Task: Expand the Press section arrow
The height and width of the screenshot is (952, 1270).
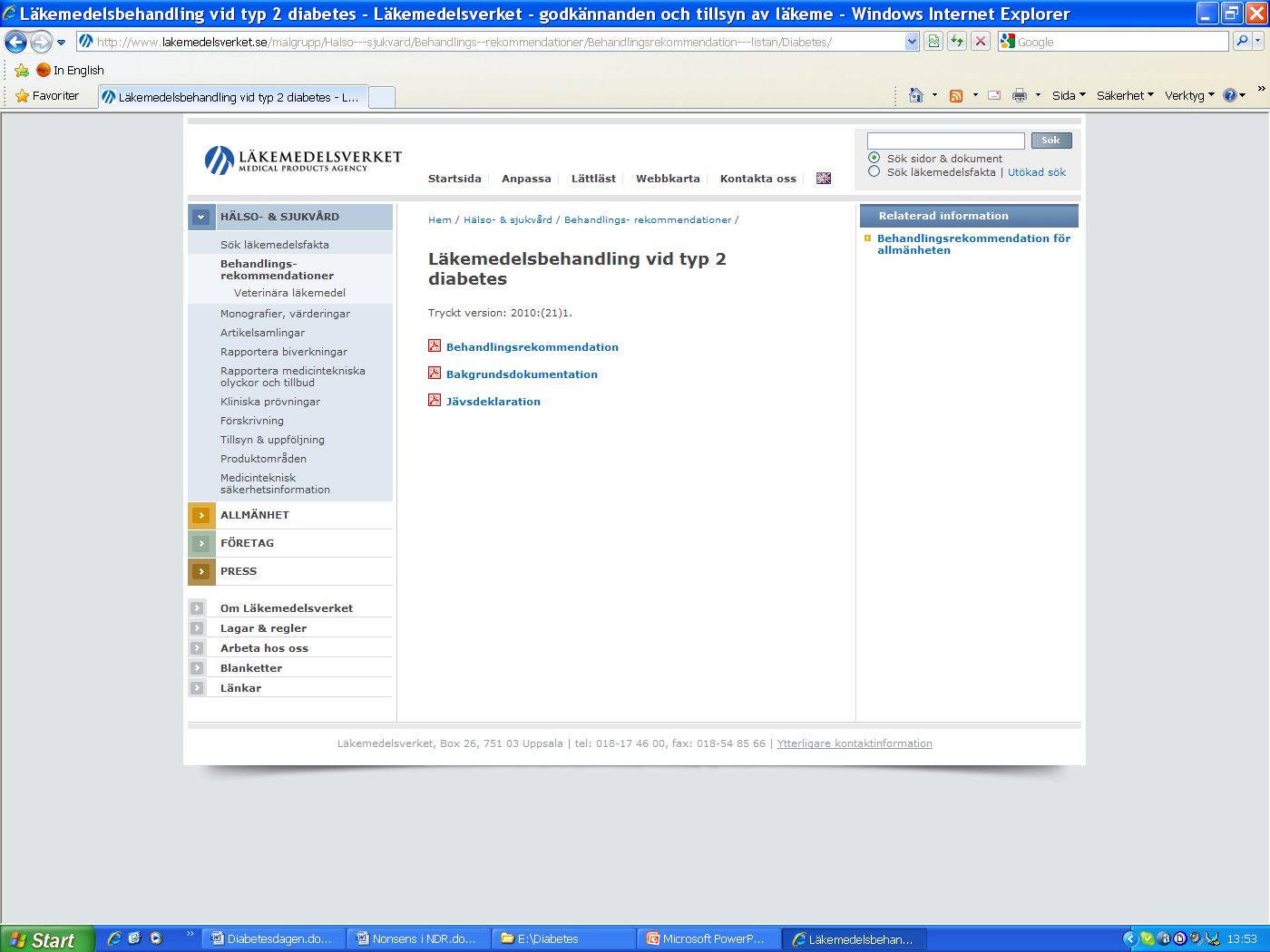Action: click(x=201, y=571)
